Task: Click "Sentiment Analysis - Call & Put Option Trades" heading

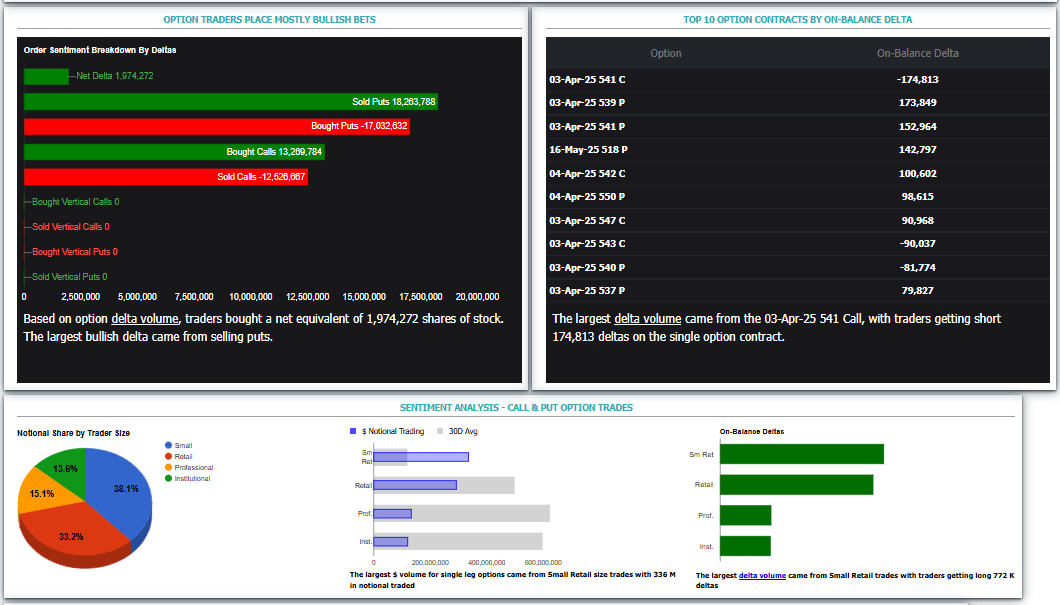Action: (x=516, y=408)
